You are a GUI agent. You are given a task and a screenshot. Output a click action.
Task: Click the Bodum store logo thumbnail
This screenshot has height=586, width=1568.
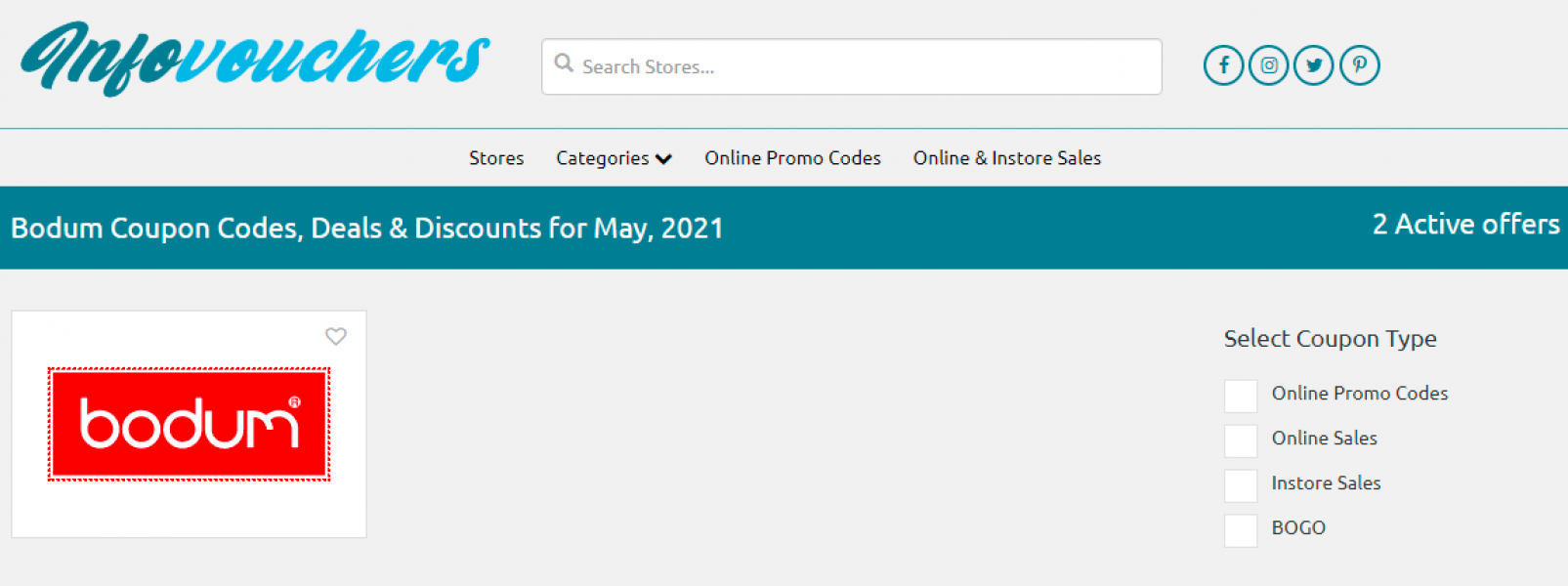click(190, 424)
